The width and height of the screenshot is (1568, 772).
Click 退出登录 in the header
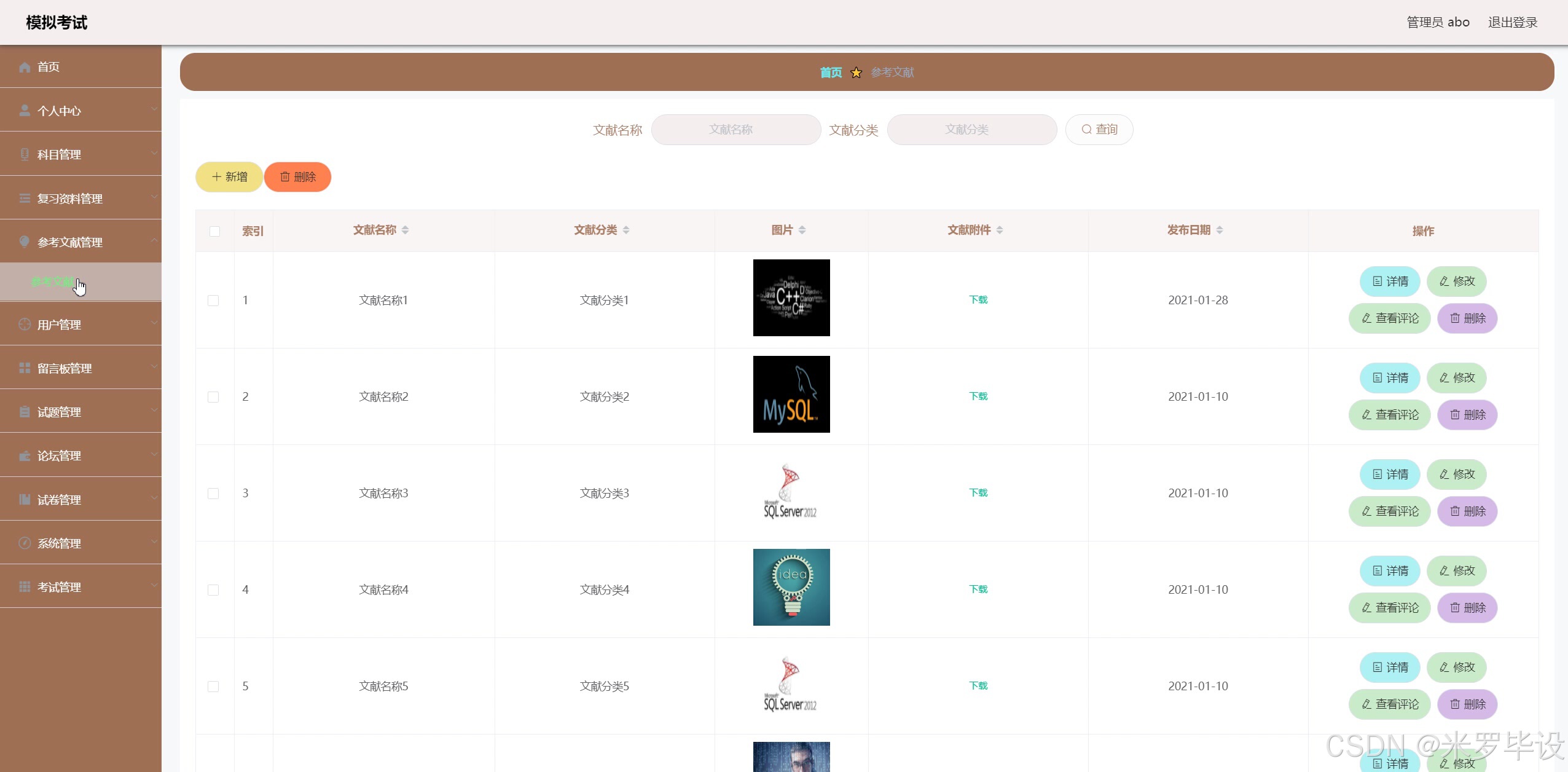(x=1512, y=23)
